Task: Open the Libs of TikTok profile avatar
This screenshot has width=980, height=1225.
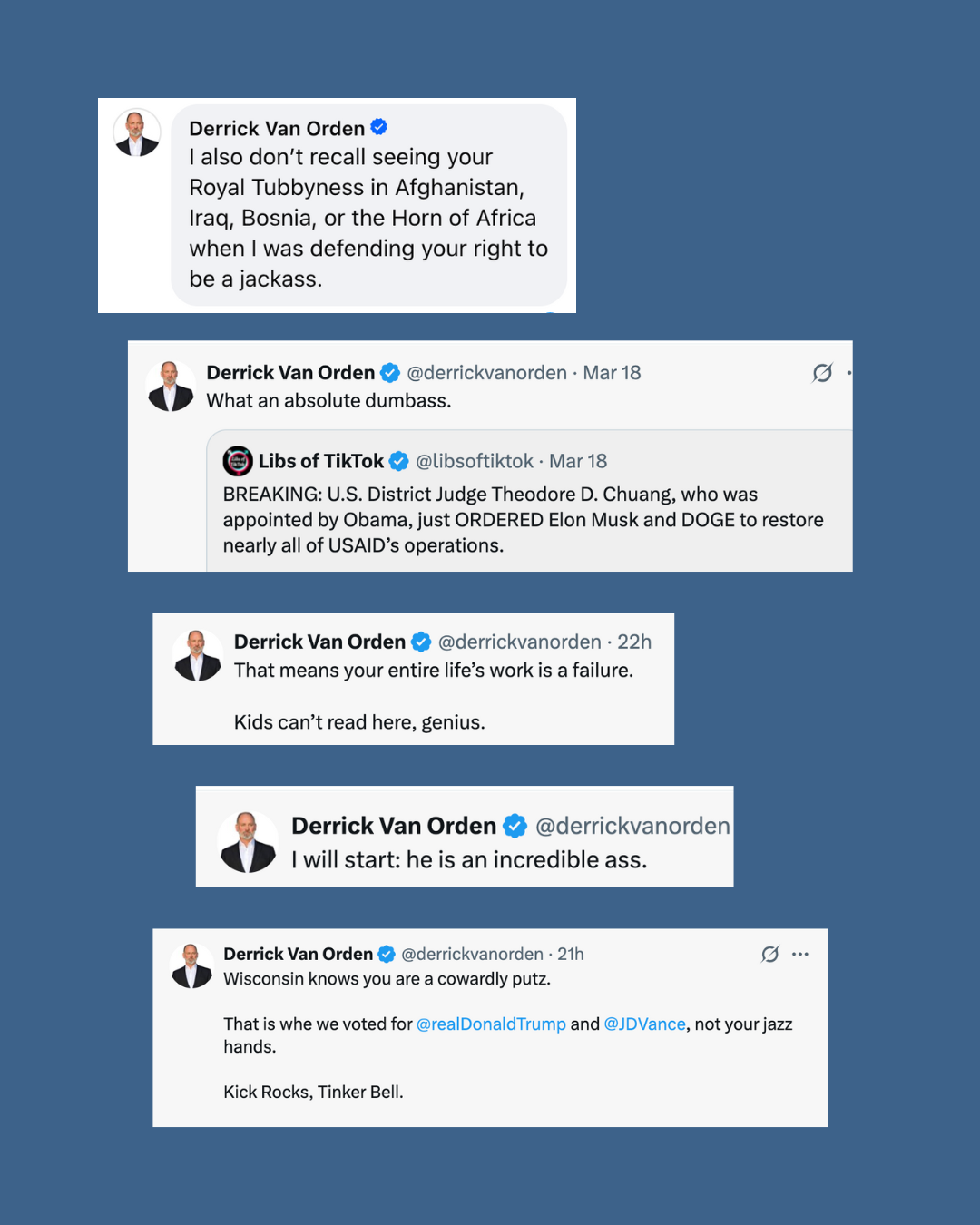Action: click(238, 461)
